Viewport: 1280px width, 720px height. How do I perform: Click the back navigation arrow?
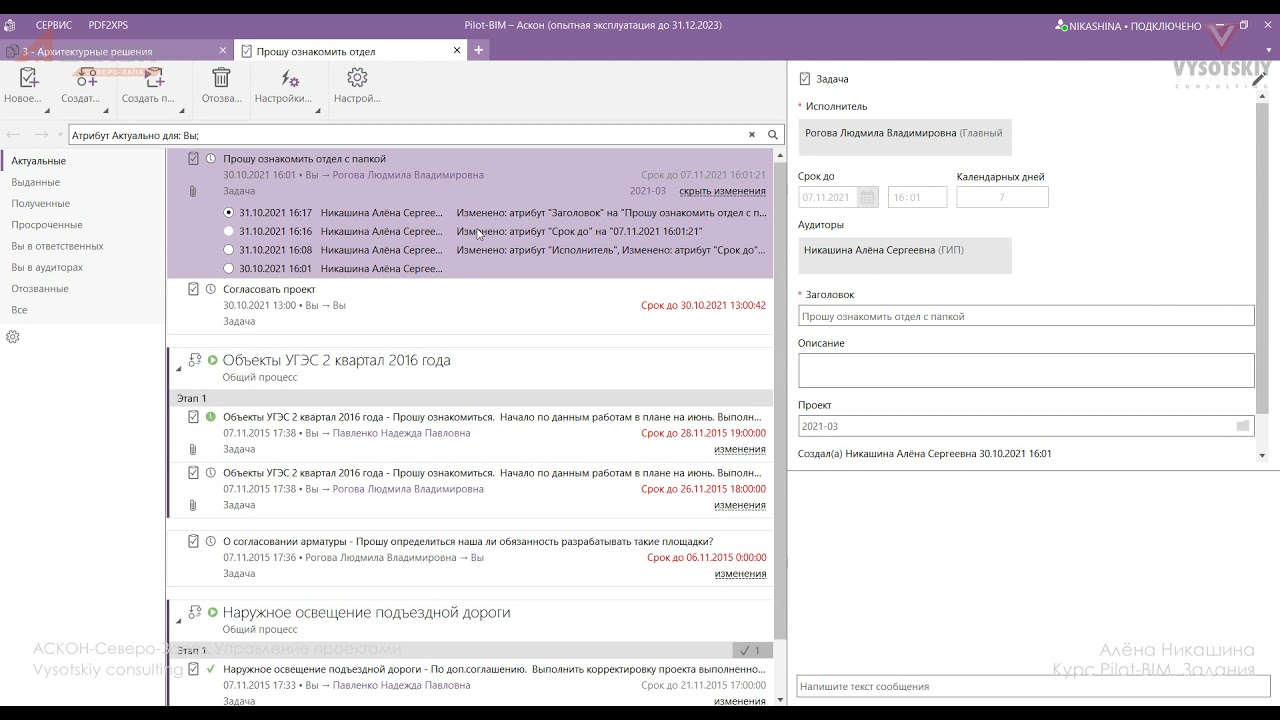pyautogui.click(x=14, y=135)
